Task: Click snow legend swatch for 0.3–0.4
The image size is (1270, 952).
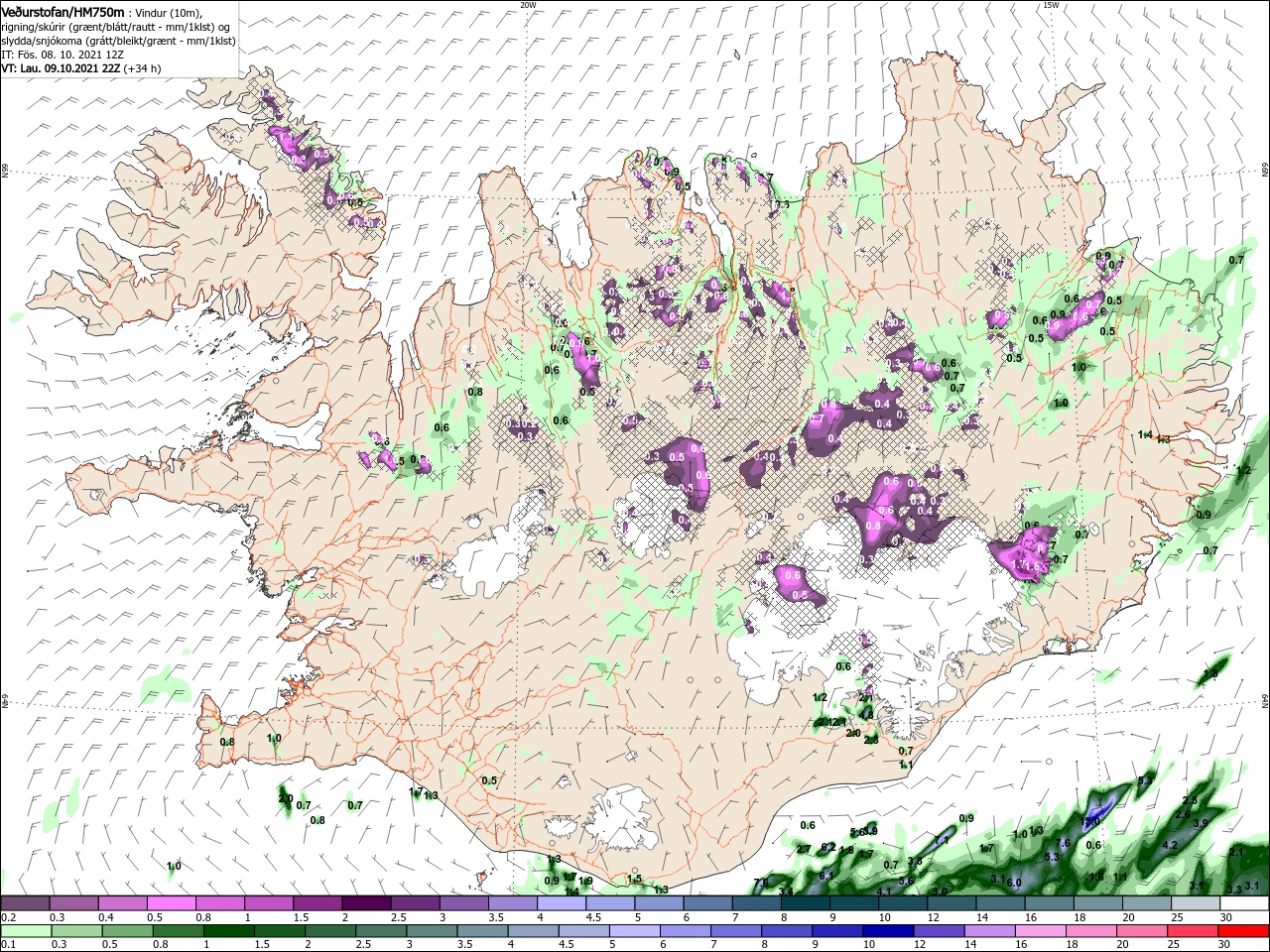Action: click(75, 903)
